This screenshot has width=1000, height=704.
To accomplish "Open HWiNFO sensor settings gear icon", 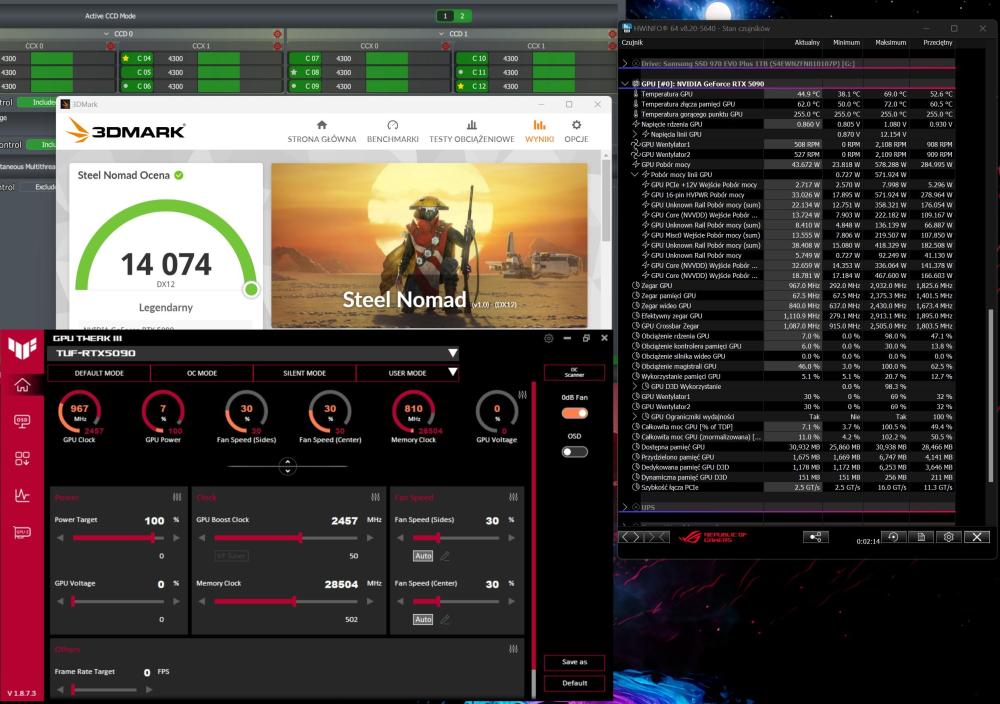I will pos(948,537).
